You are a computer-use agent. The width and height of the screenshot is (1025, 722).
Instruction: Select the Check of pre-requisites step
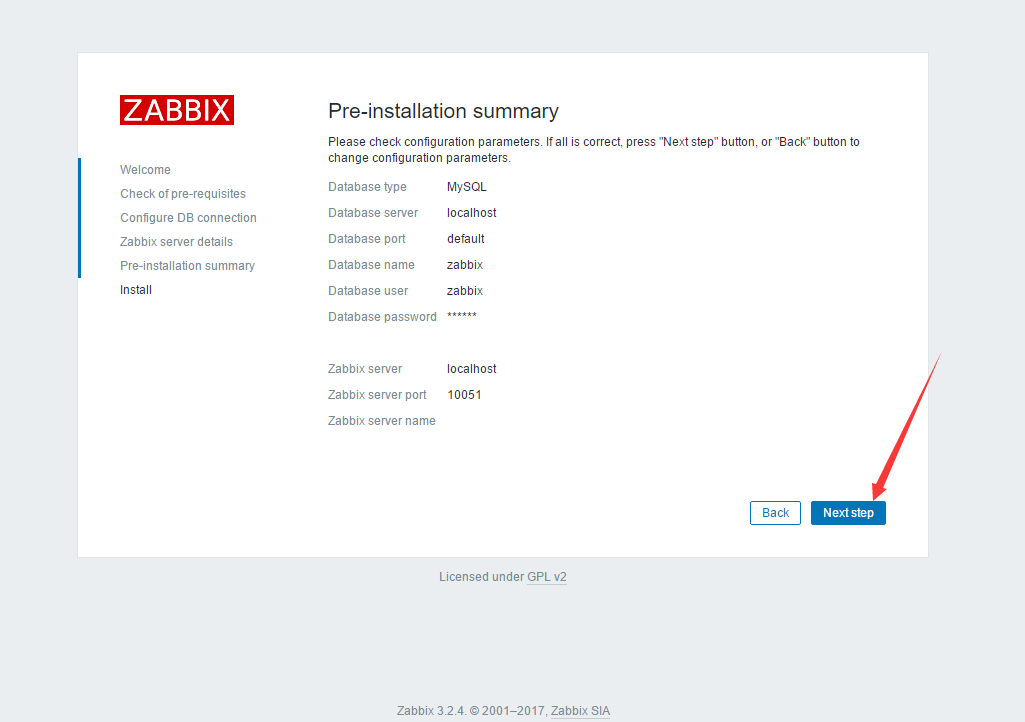pyautogui.click(x=183, y=194)
